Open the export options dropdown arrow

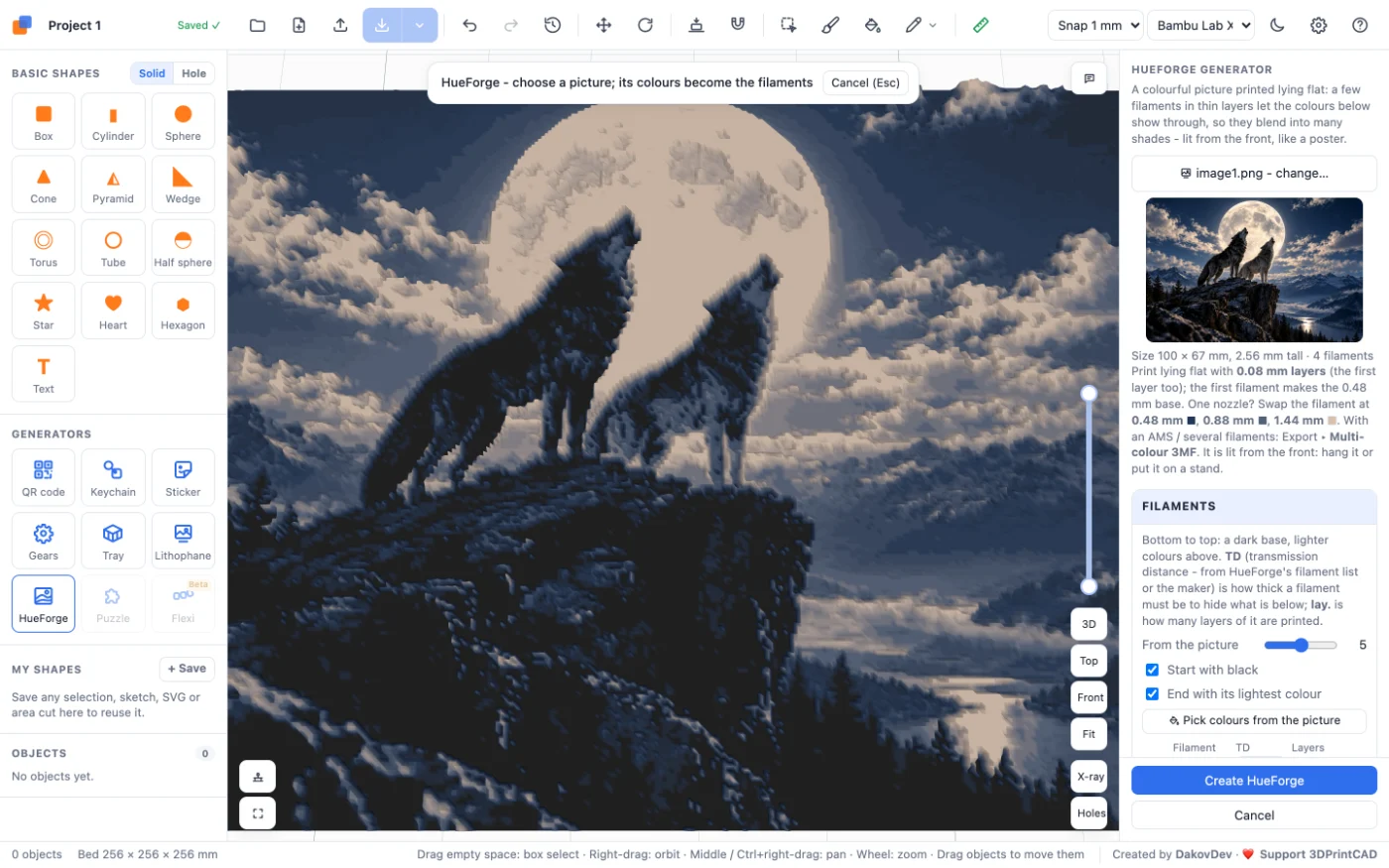click(x=420, y=25)
